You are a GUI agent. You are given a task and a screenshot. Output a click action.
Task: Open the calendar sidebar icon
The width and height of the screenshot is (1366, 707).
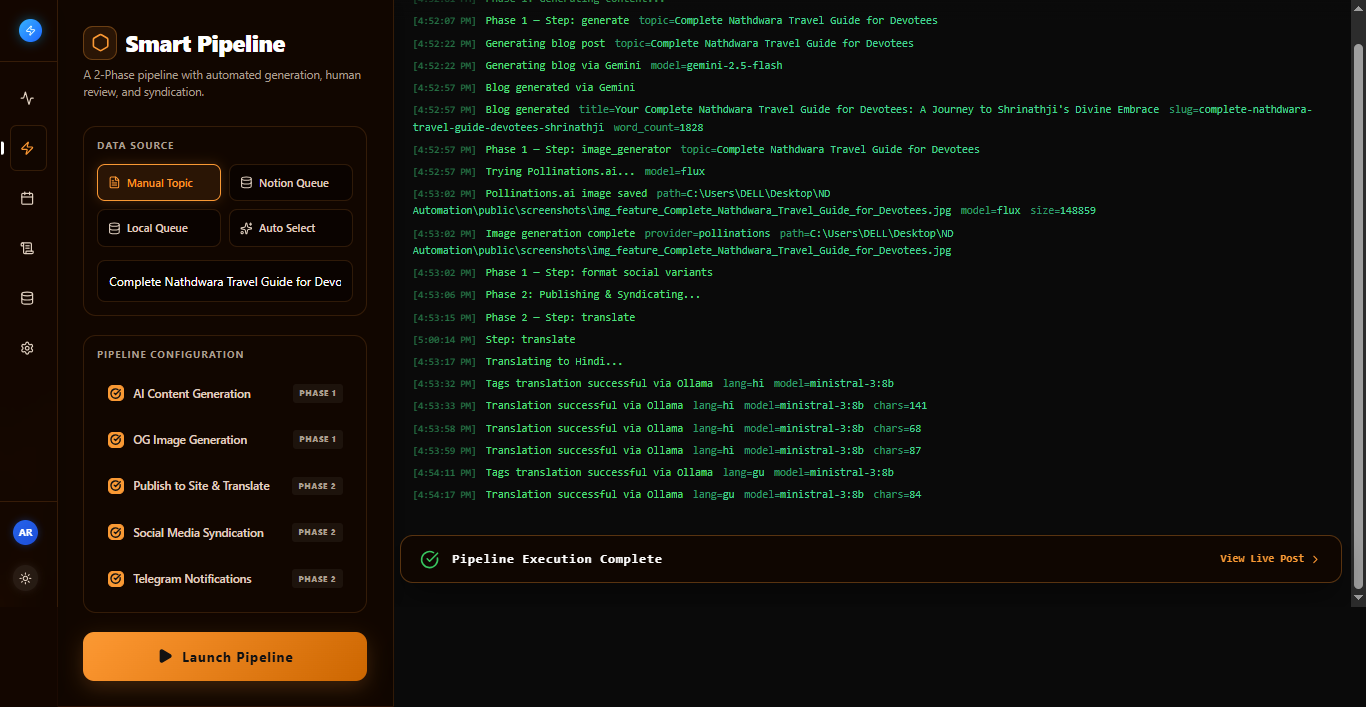28,198
